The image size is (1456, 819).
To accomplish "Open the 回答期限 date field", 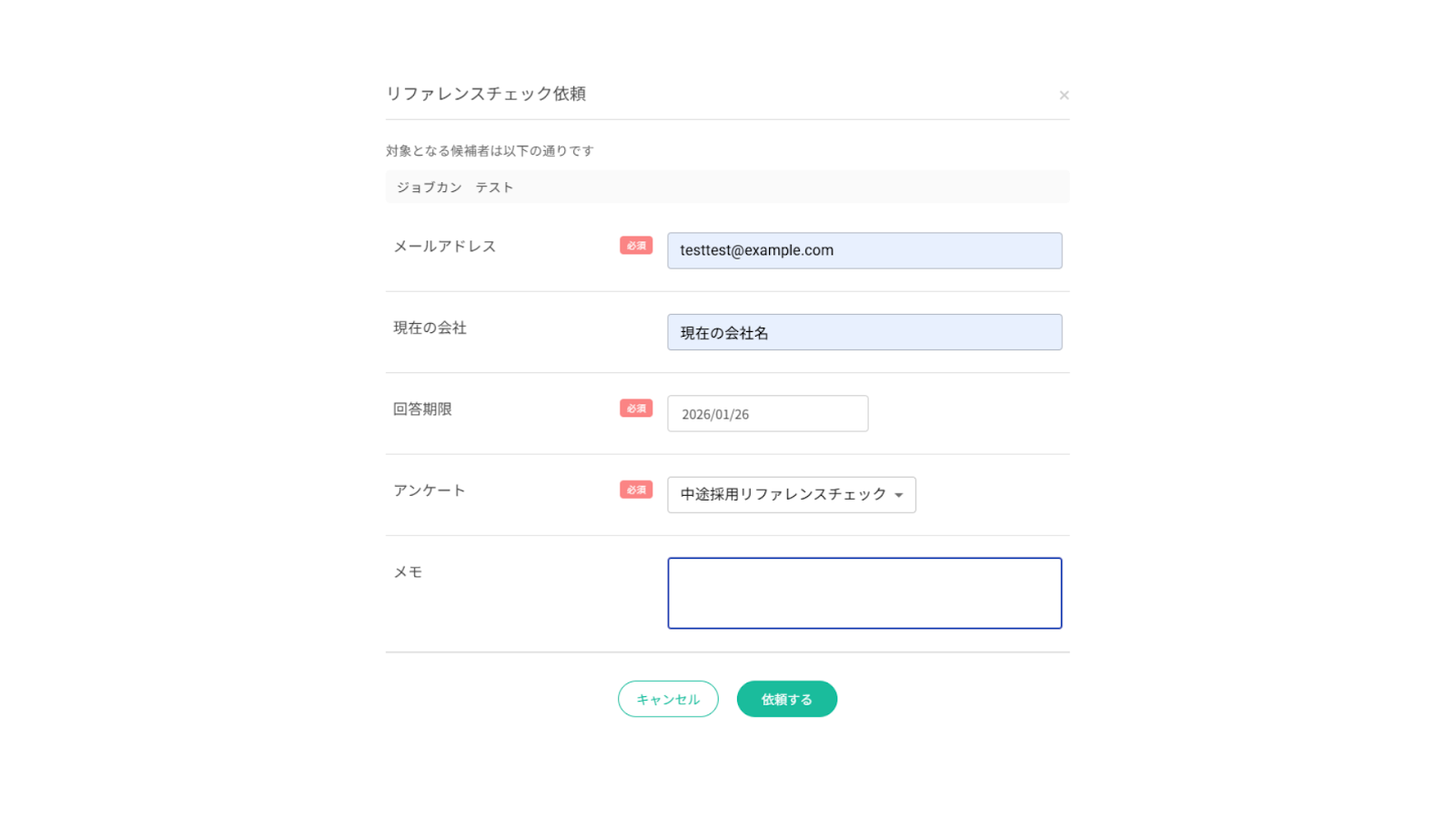I will (767, 414).
